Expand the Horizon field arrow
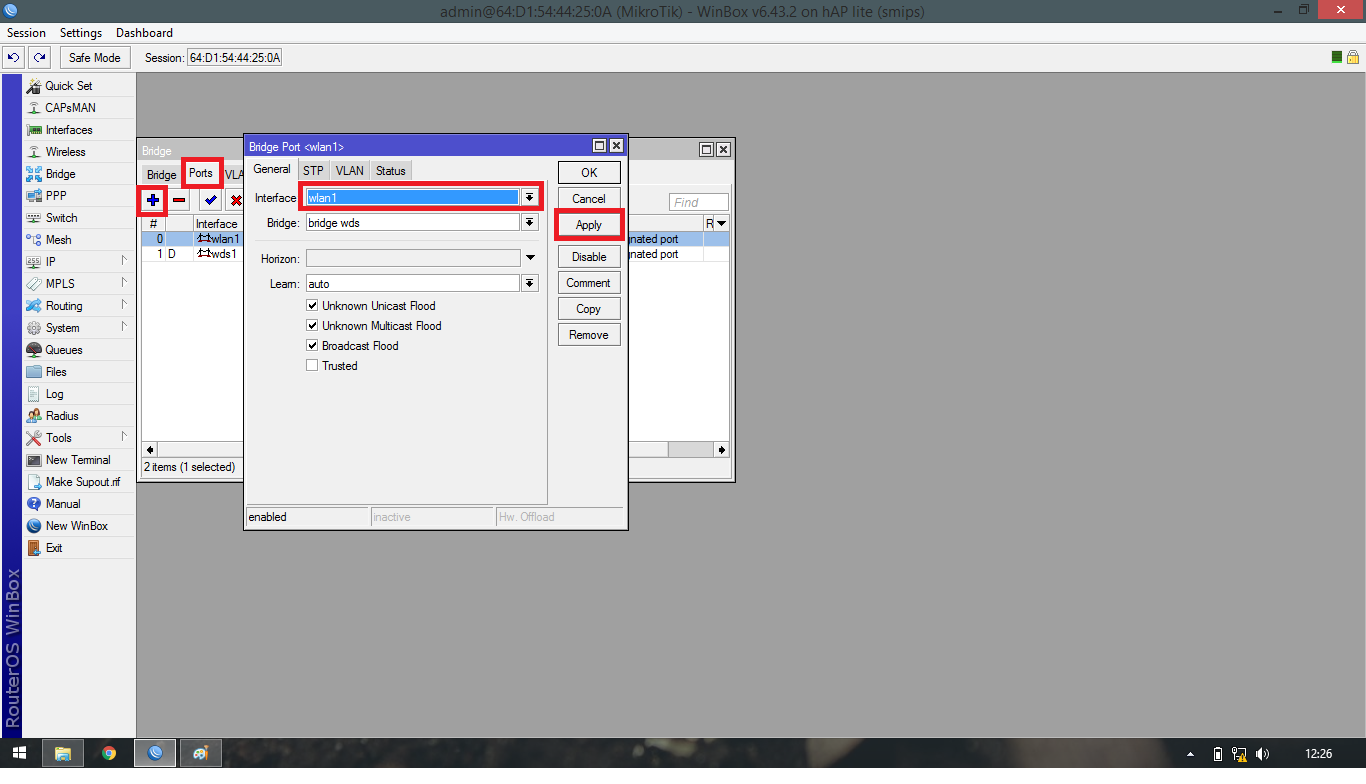The height and width of the screenshot is (784, 1366). (530, 259)
